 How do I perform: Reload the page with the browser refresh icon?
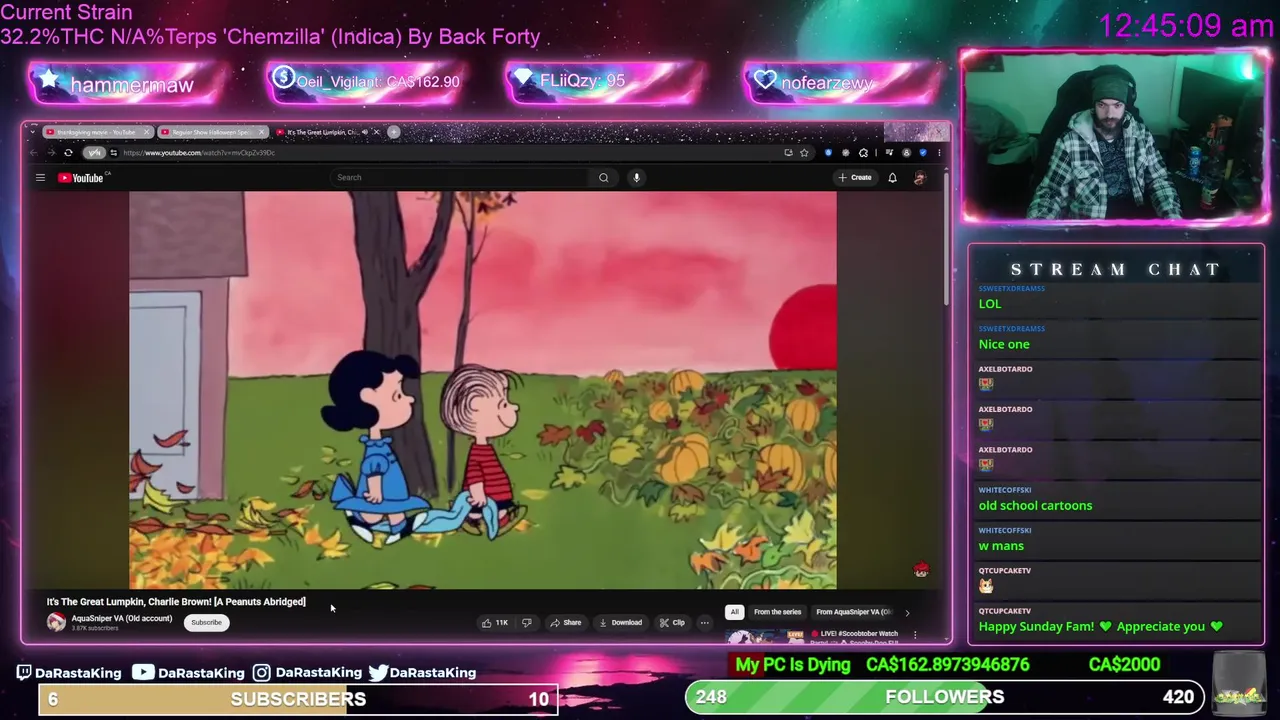coord(68,153)
